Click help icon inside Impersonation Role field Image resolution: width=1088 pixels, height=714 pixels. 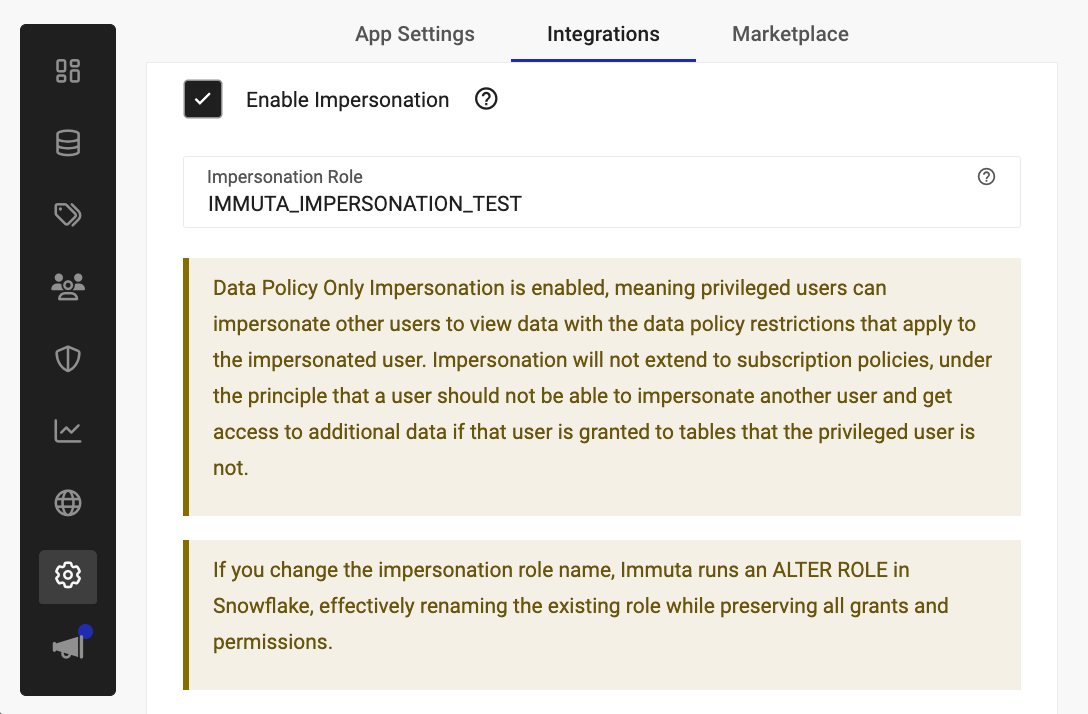point(986,177)
